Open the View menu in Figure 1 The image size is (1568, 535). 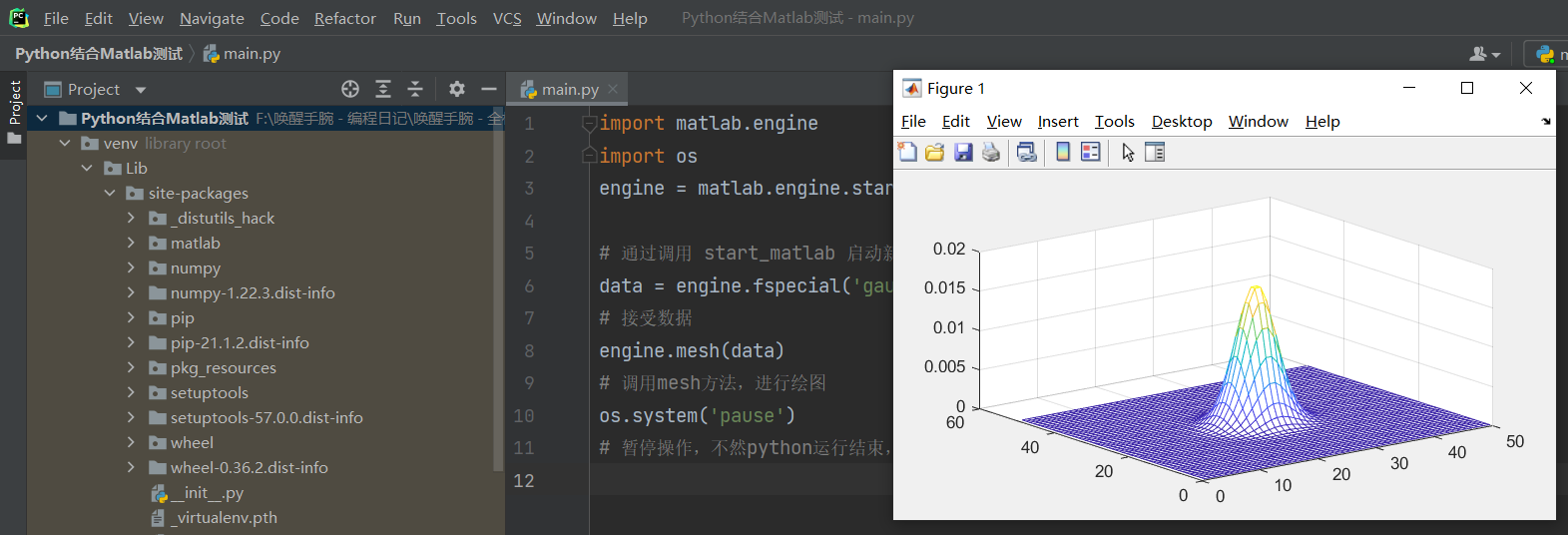click(x=1004, y=121)
